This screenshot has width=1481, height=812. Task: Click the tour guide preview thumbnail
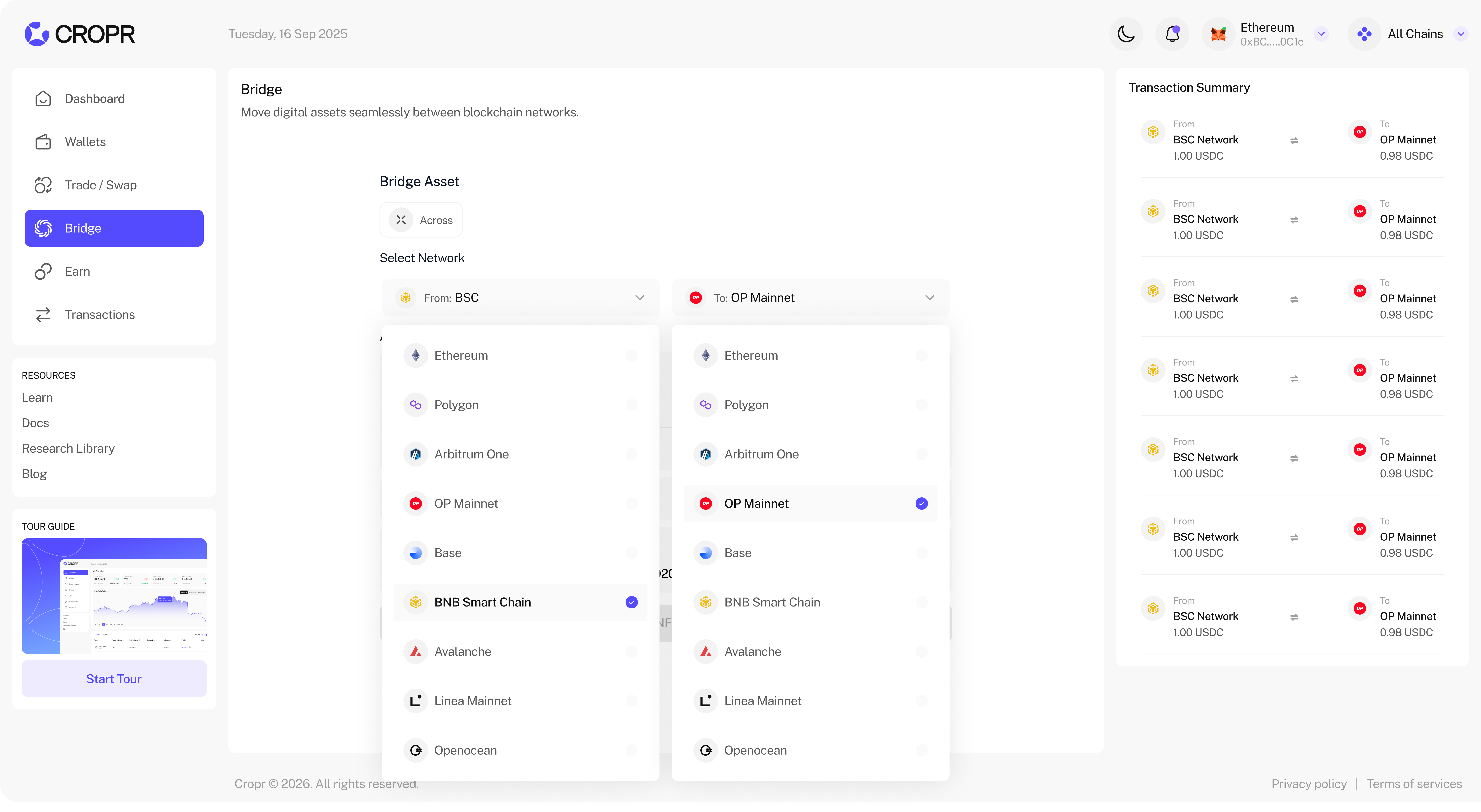coord(114,596)
